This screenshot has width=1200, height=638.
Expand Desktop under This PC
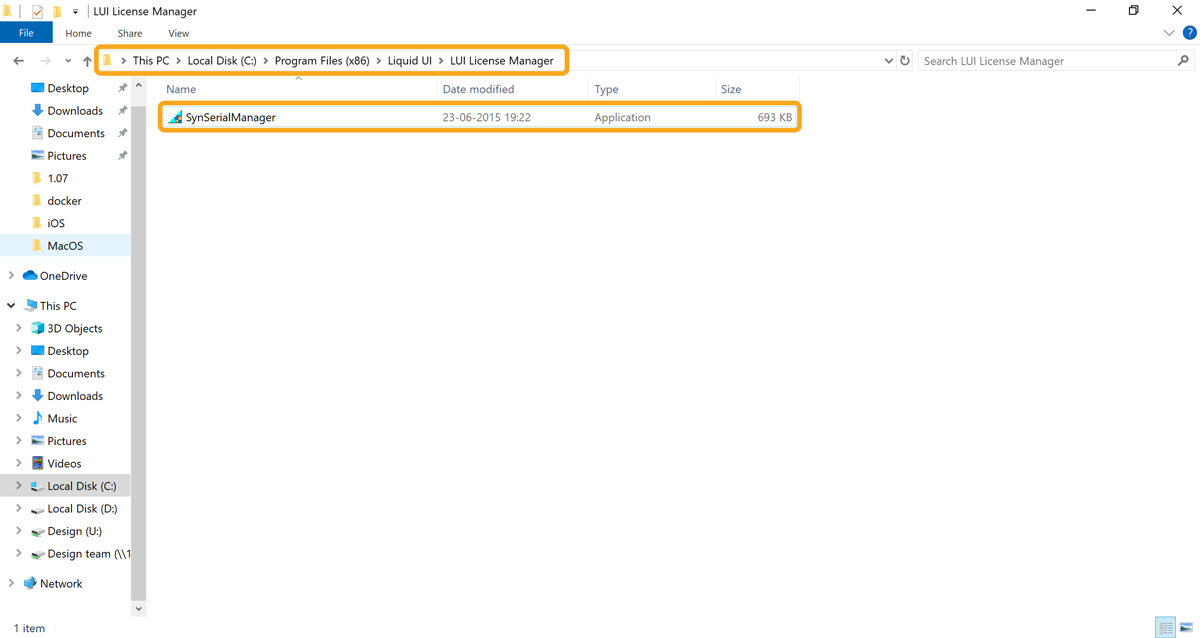click(x=19, y=351)
